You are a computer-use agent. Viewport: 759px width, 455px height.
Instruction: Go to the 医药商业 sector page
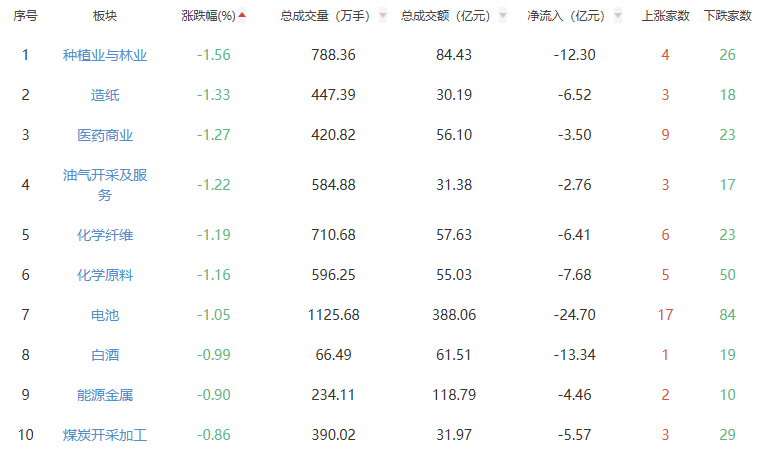[x=105, y=135]
